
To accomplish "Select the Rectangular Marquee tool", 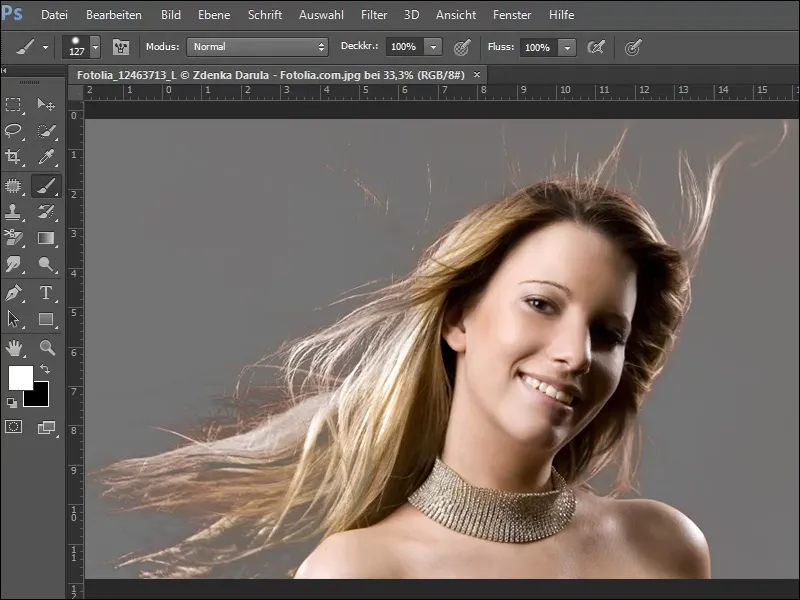I will [x=13, y=105].
